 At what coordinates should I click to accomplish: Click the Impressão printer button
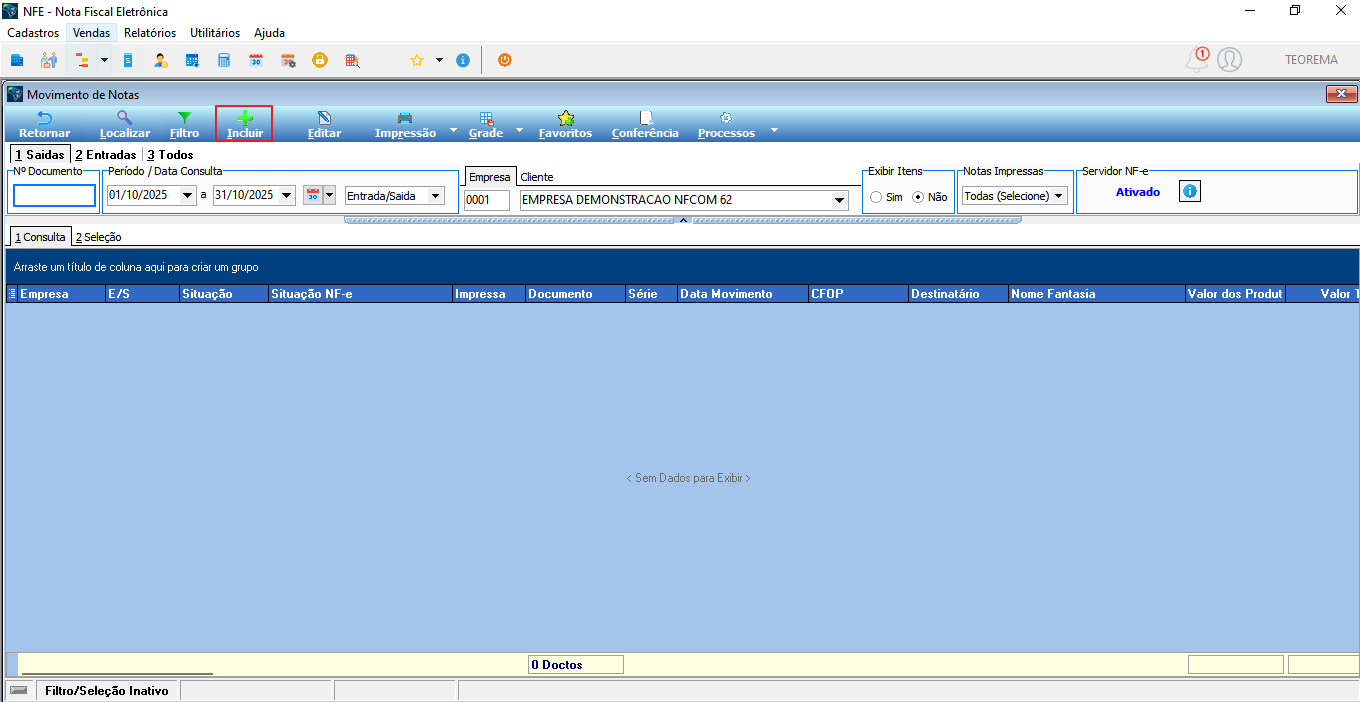(405, 125)
